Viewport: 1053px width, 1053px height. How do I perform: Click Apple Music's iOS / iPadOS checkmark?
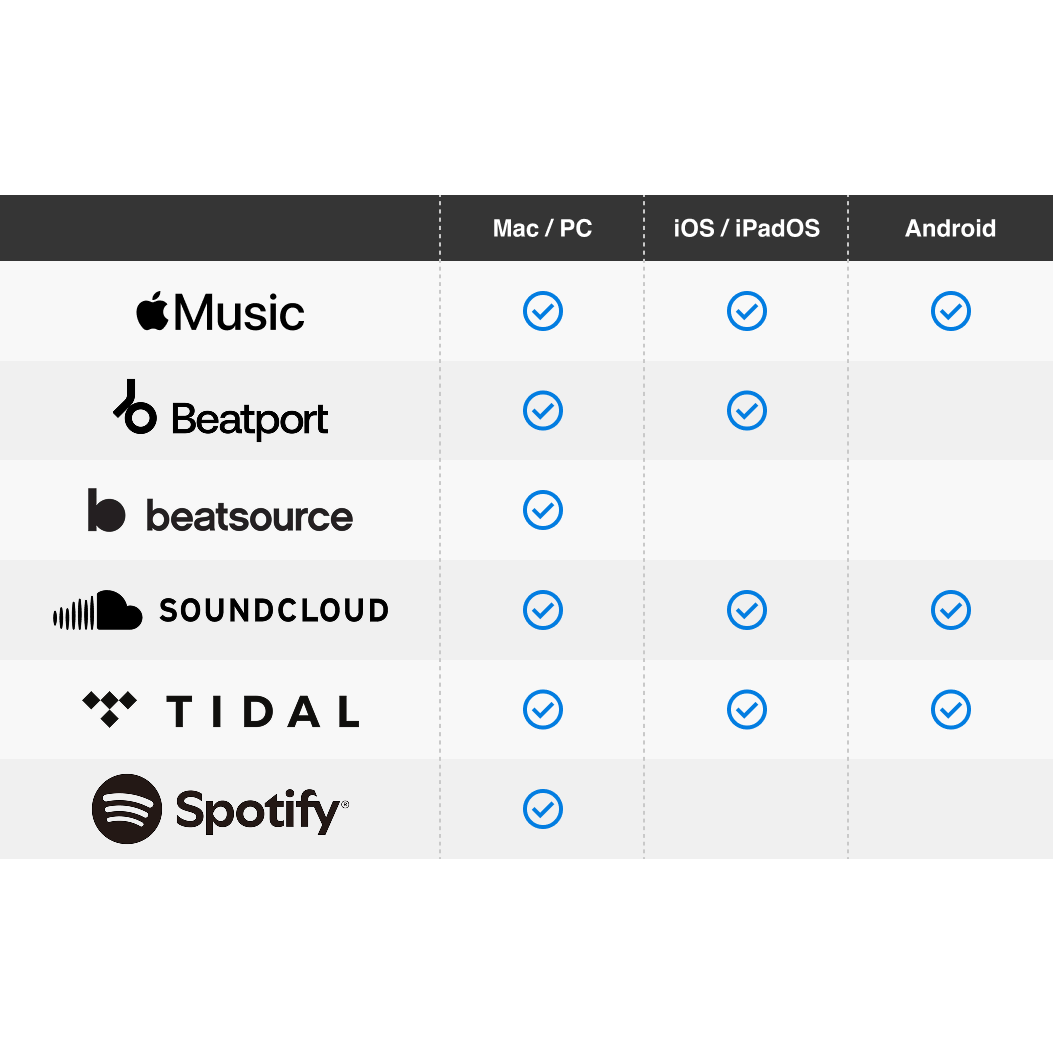tap(747, 311)
